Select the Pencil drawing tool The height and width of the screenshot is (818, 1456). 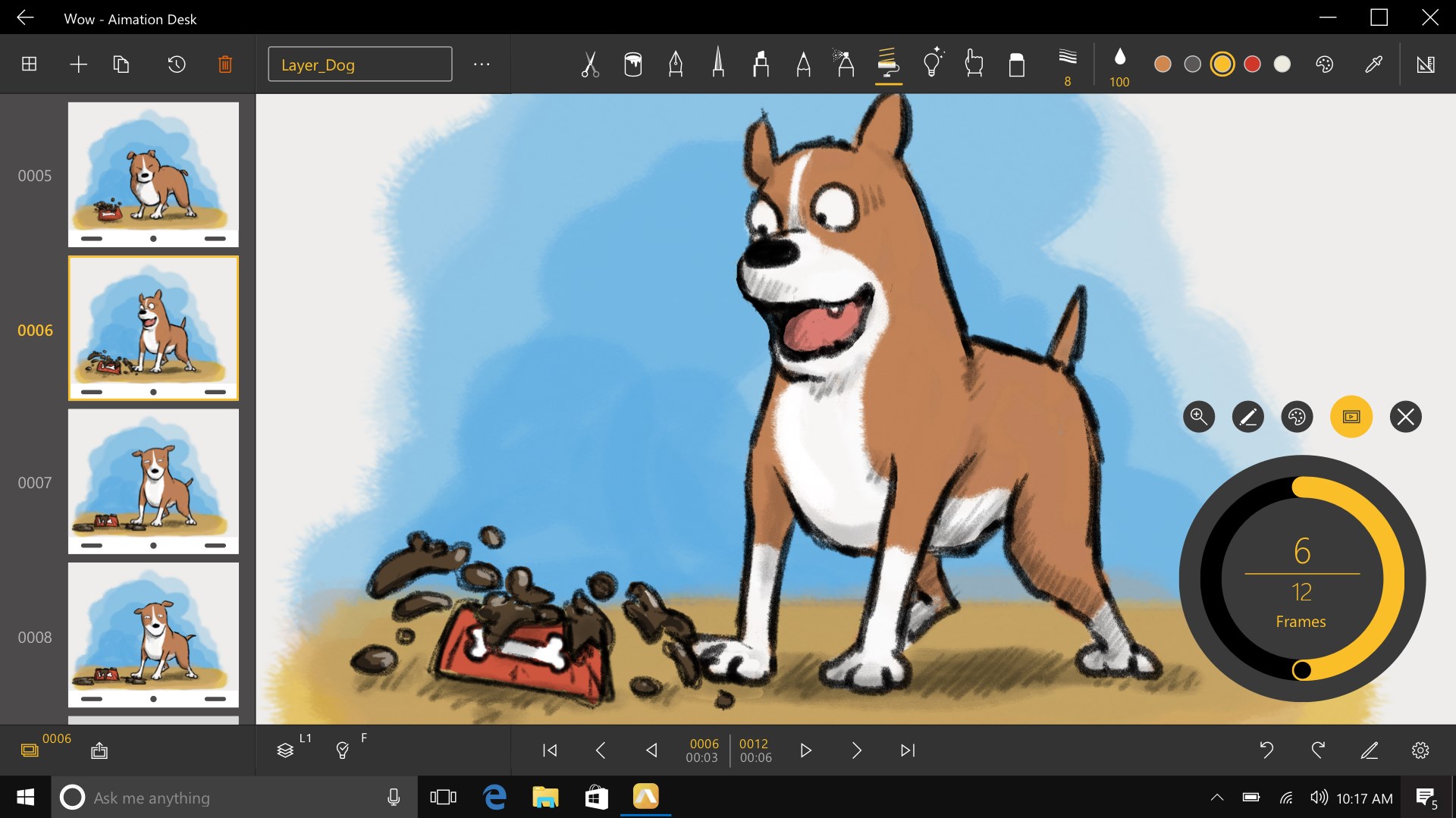[804, 64]
